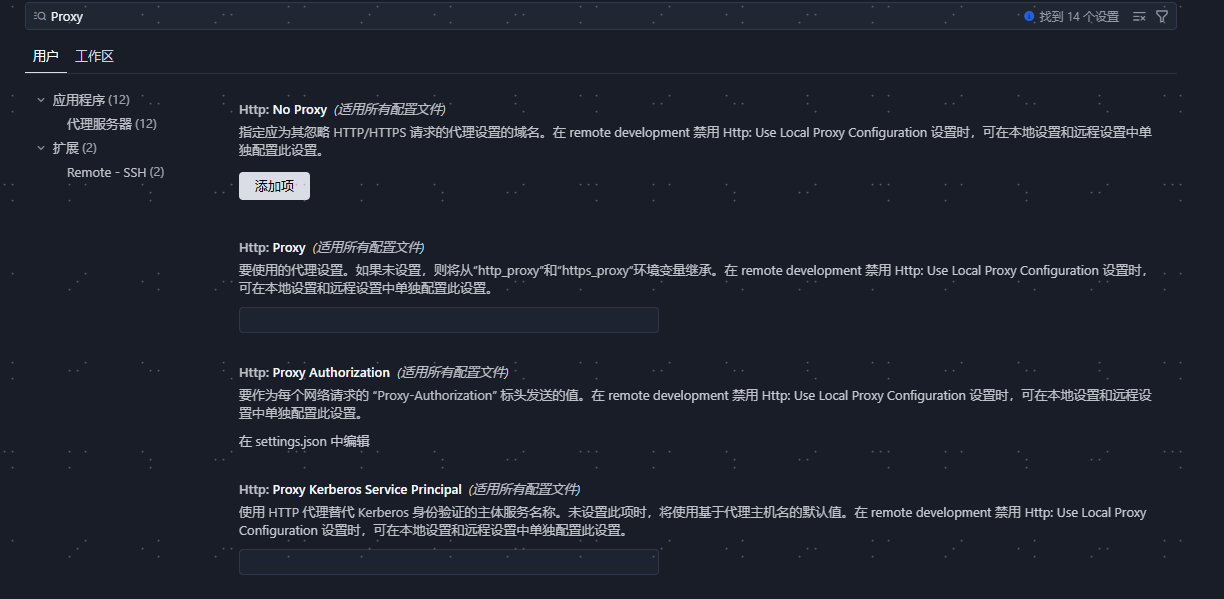This screenshot has height=599, width=1224.
Task: Switch to the 用户 settings tab
Action: [x=46, y=56]
